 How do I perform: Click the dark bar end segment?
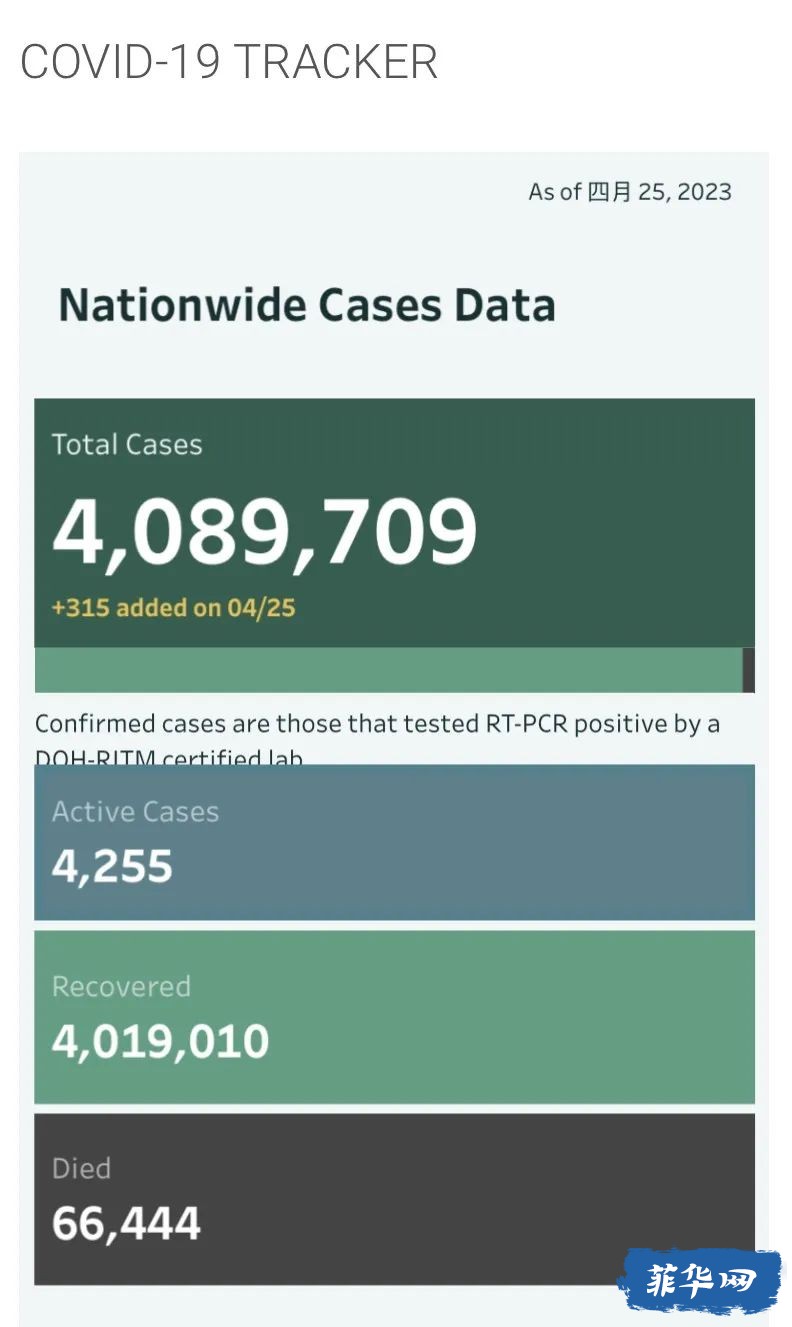pyautogui.click(x=749, y=670)
